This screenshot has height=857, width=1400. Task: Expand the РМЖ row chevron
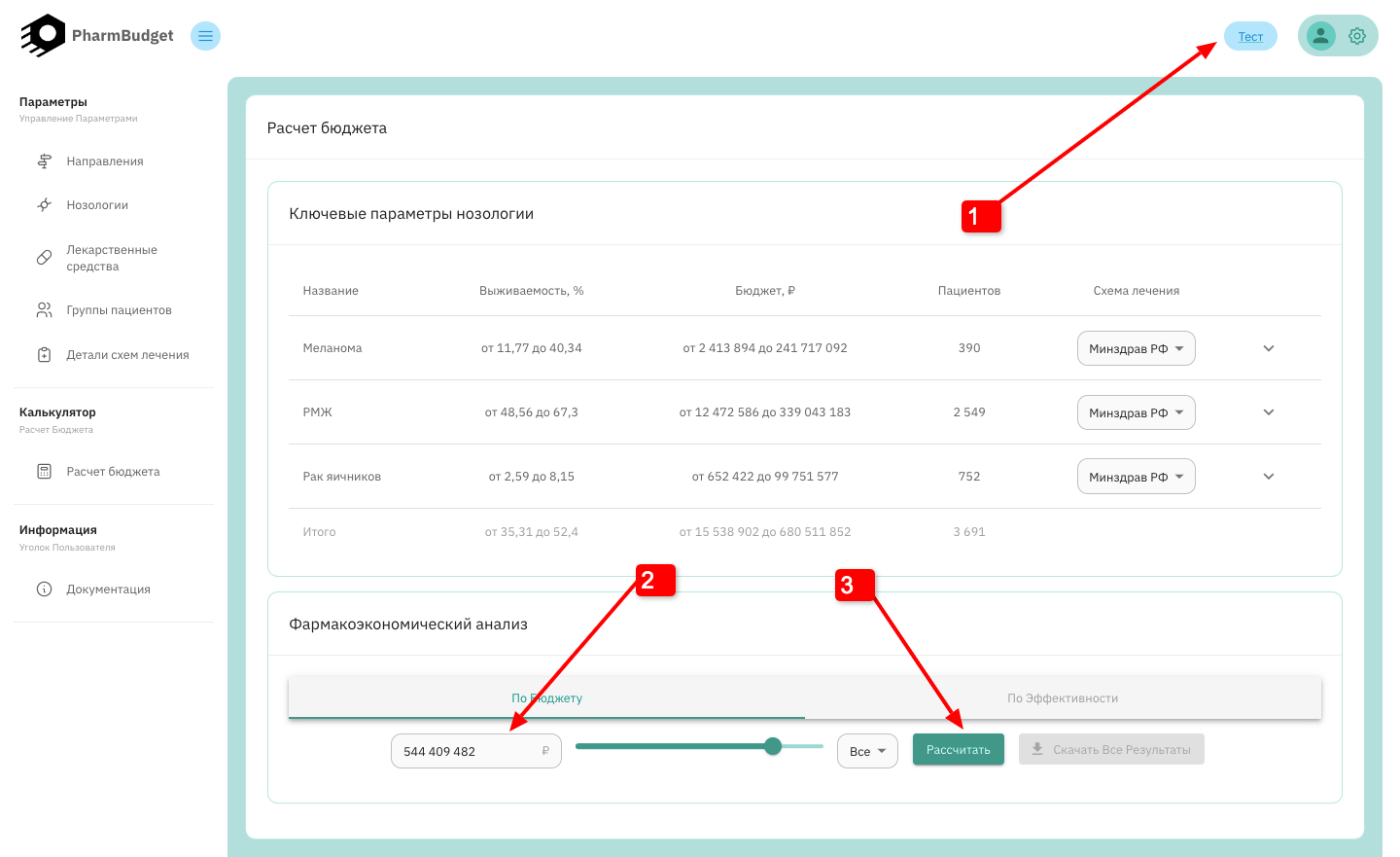pos(1269,412)
